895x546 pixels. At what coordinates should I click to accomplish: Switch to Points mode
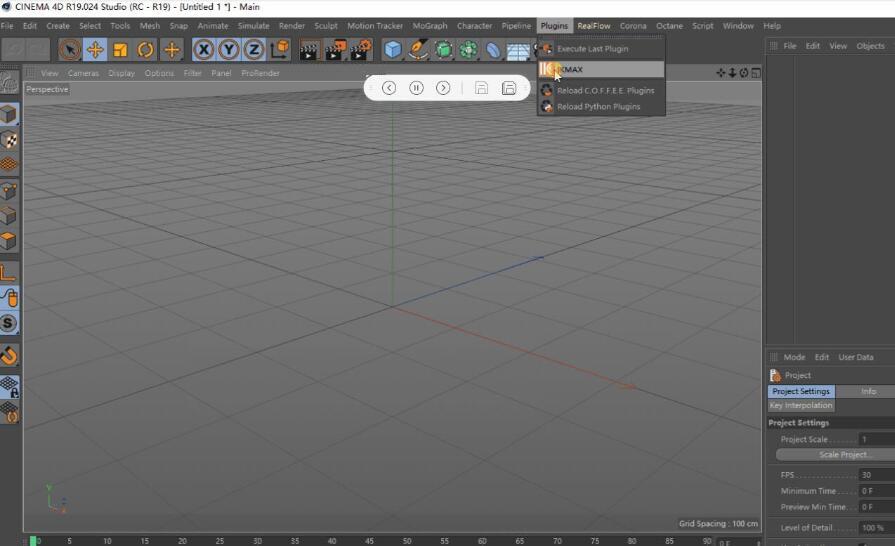click(9, 191)
